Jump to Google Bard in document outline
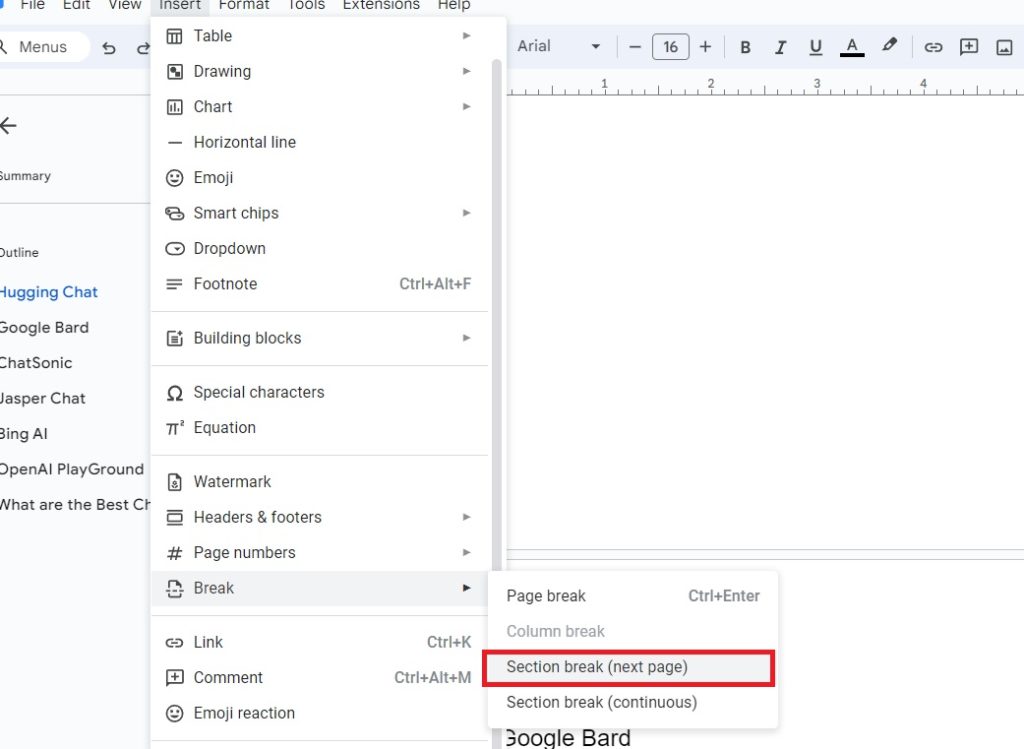This screenshot has width=1024, height=749. [45, 327]
